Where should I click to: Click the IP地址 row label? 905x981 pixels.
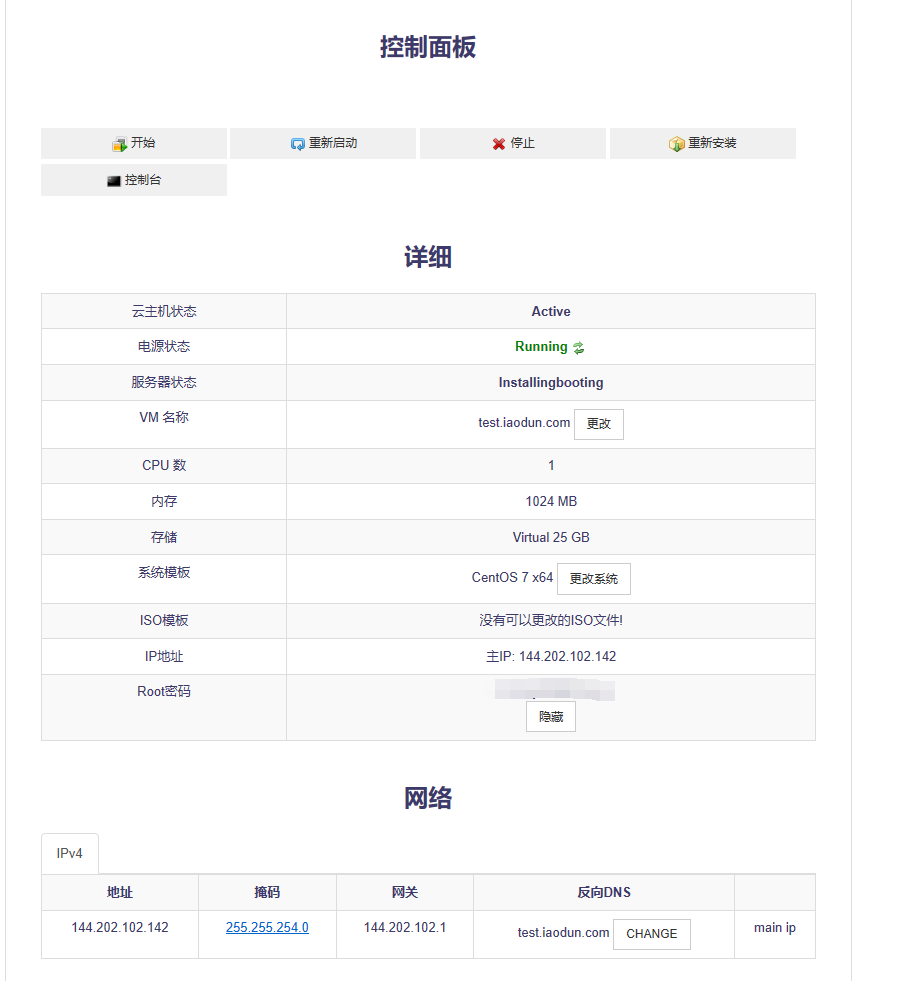[x=164, y=656]
